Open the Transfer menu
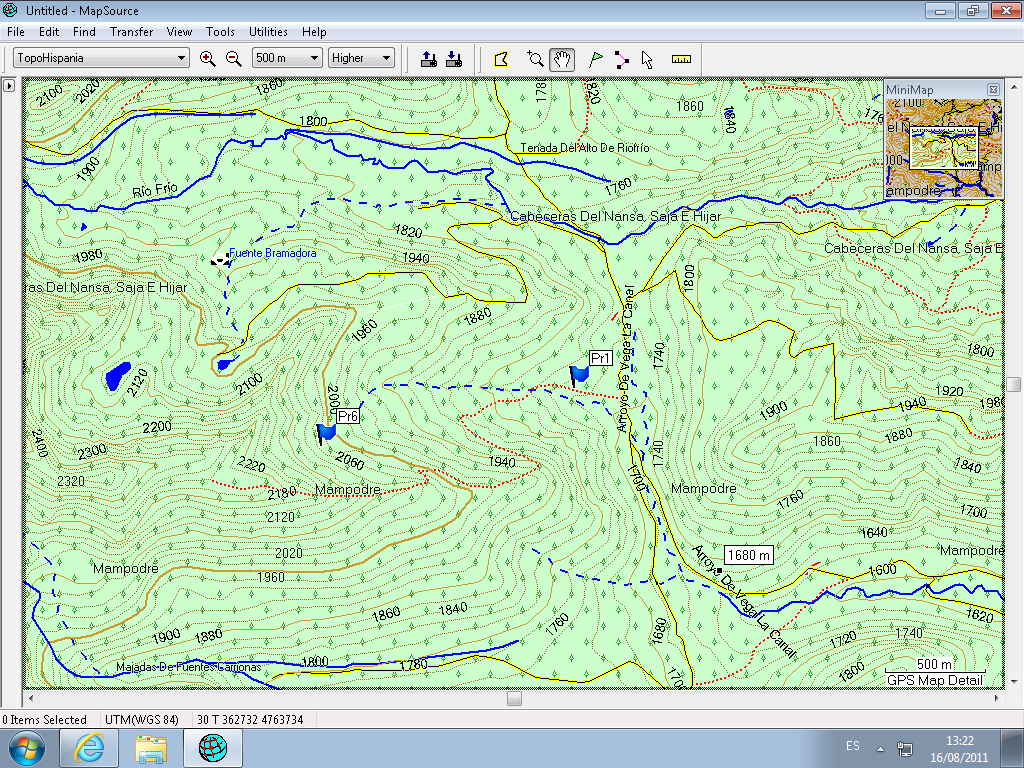 click(131, 32)
